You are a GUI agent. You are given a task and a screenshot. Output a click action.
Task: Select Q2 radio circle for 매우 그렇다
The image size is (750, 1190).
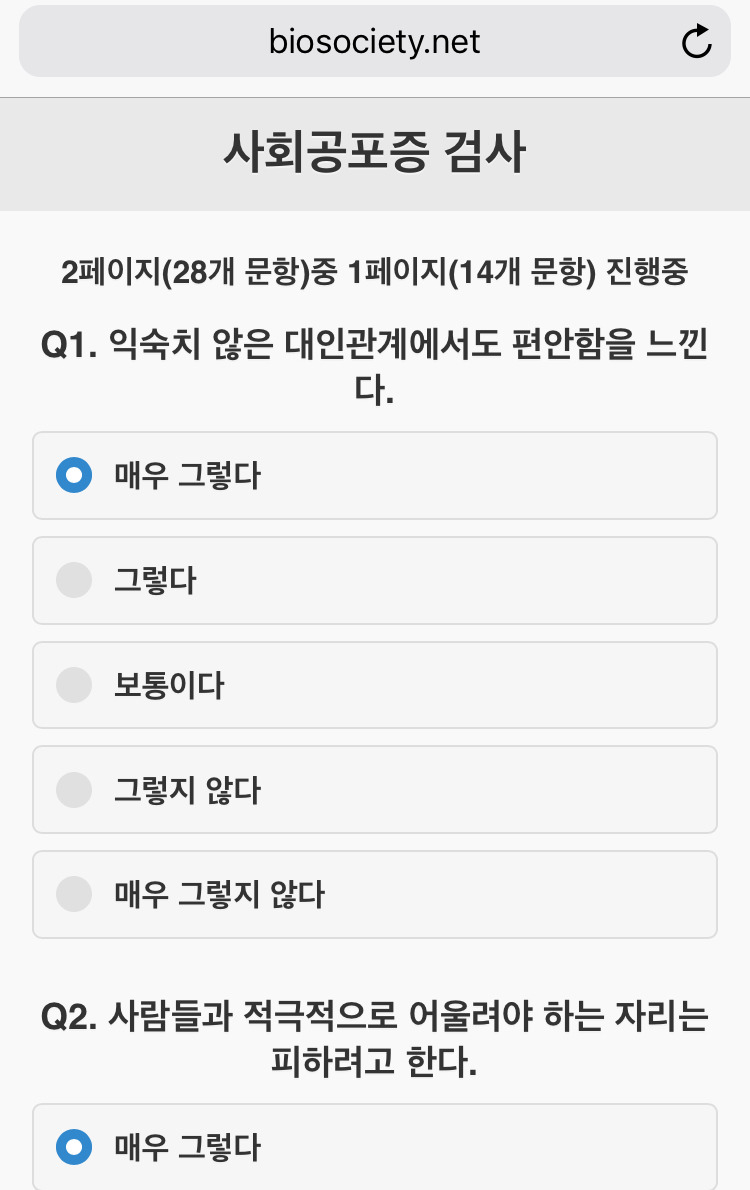74,1147
